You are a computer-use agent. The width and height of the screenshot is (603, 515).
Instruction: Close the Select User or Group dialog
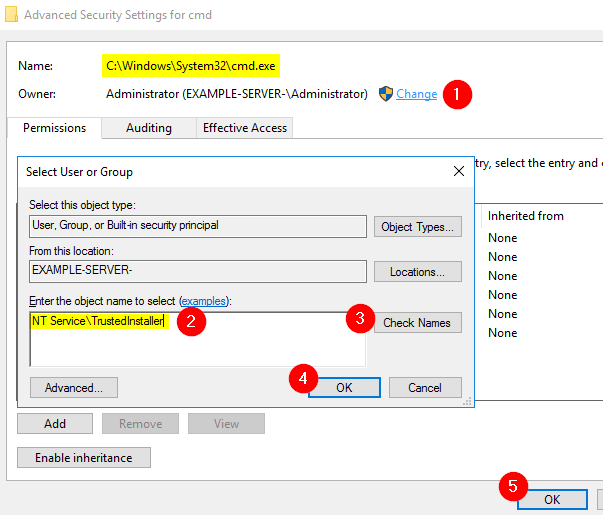click(x=459, y=171)
